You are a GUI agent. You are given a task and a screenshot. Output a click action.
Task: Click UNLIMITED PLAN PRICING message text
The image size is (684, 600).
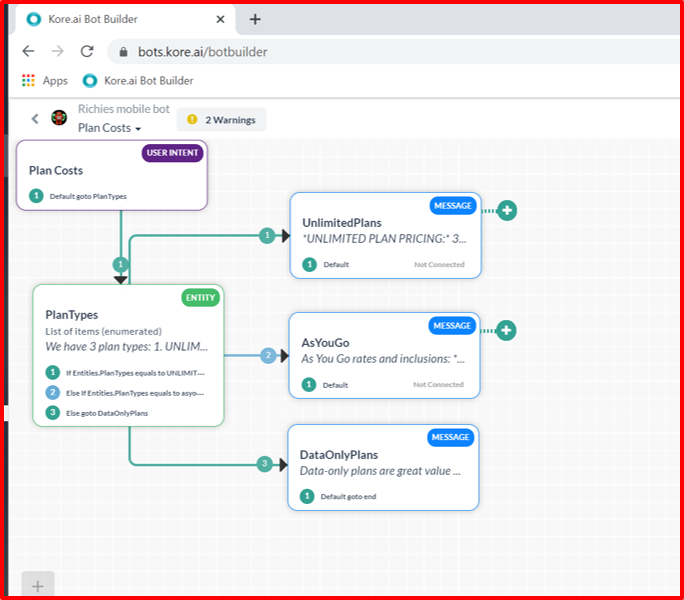click(x=385, y=239)
